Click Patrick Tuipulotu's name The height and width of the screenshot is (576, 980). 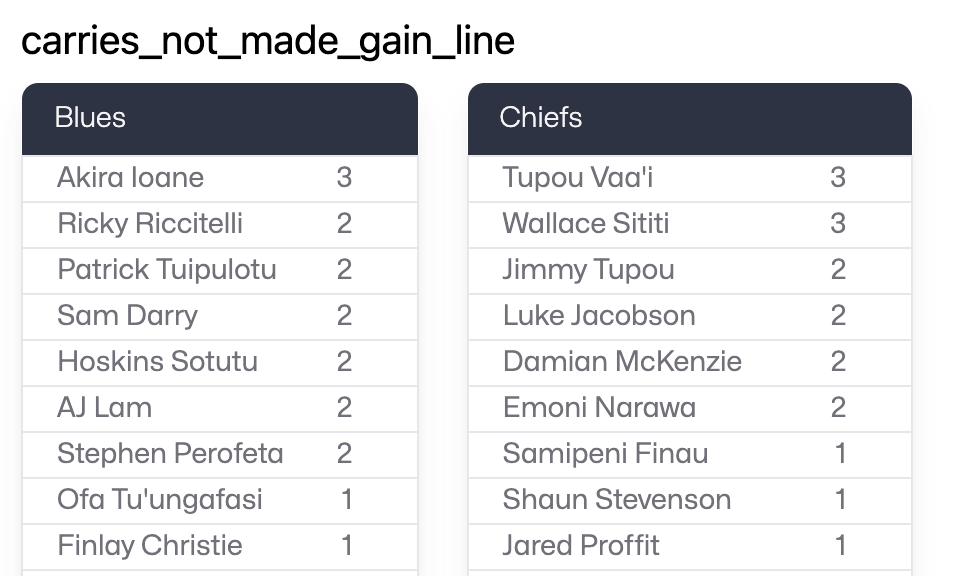click(x=167, y=270)
